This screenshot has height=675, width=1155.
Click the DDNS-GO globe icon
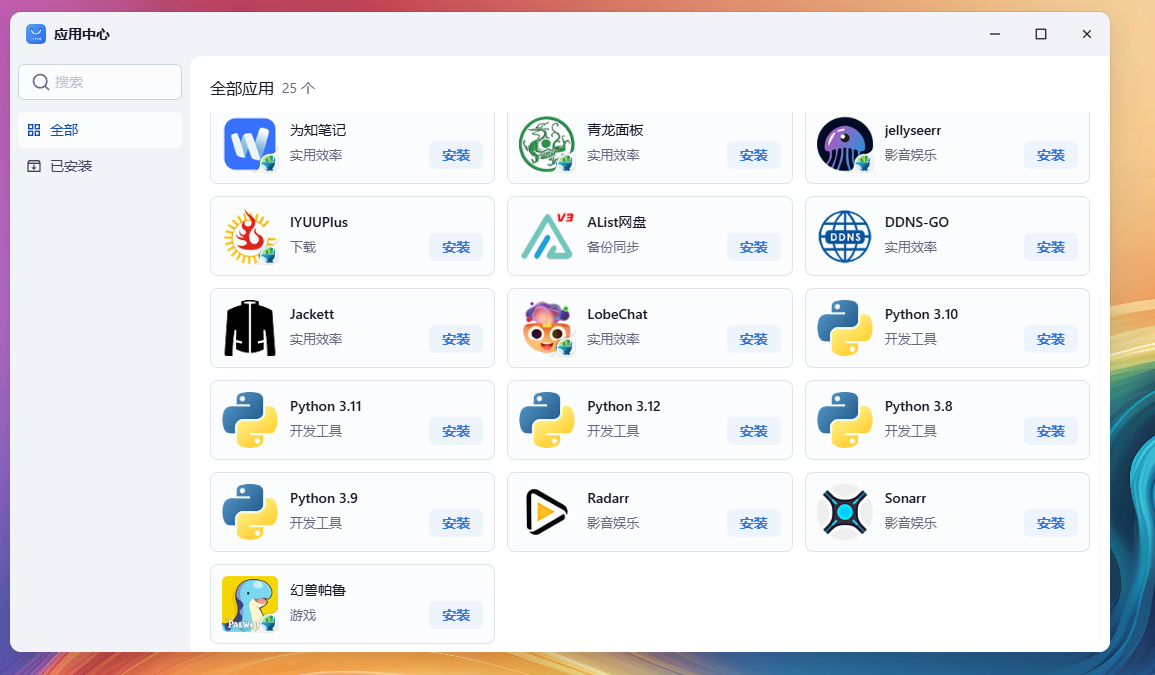pos(845,236)
